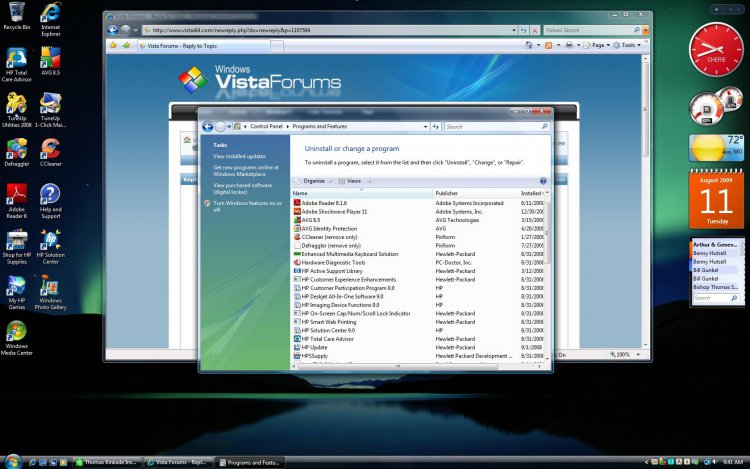Viewport: 750px width, 469px height.
Task: Click the help icon in Programs and Features
Action: point(543,181)
